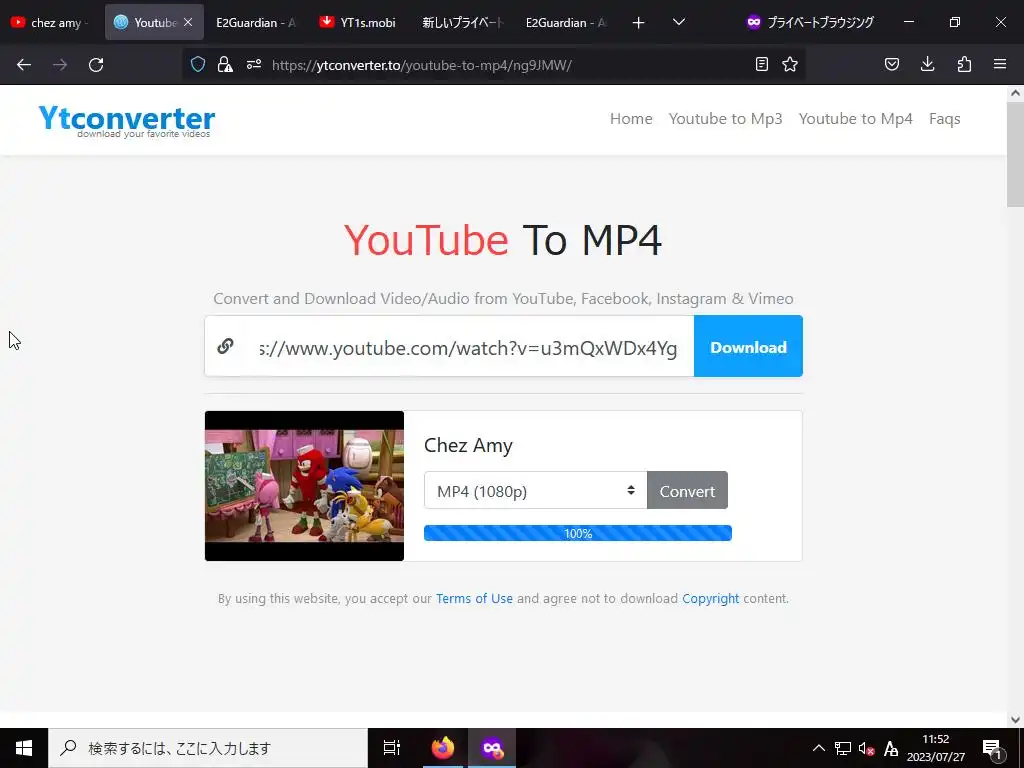Open Task View on the taskbar
The height and width of the screenshot is (768, 1024).
click(392, 748)
